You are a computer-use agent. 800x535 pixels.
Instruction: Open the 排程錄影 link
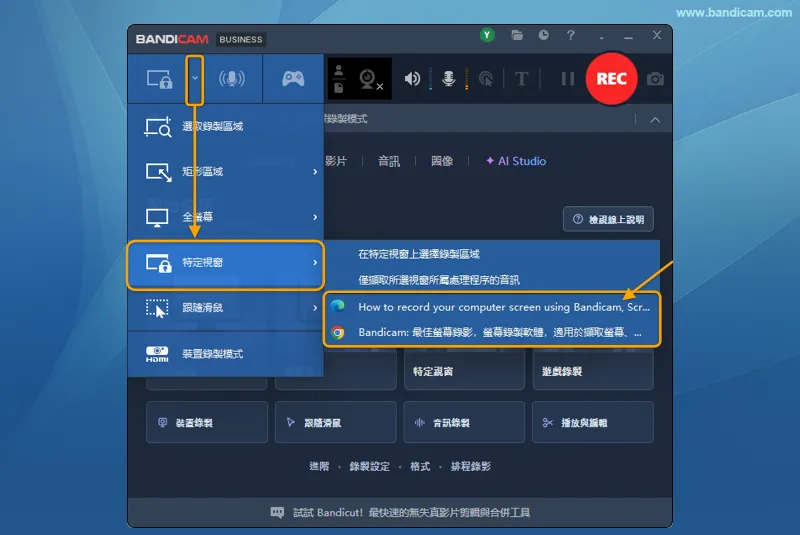470,466
